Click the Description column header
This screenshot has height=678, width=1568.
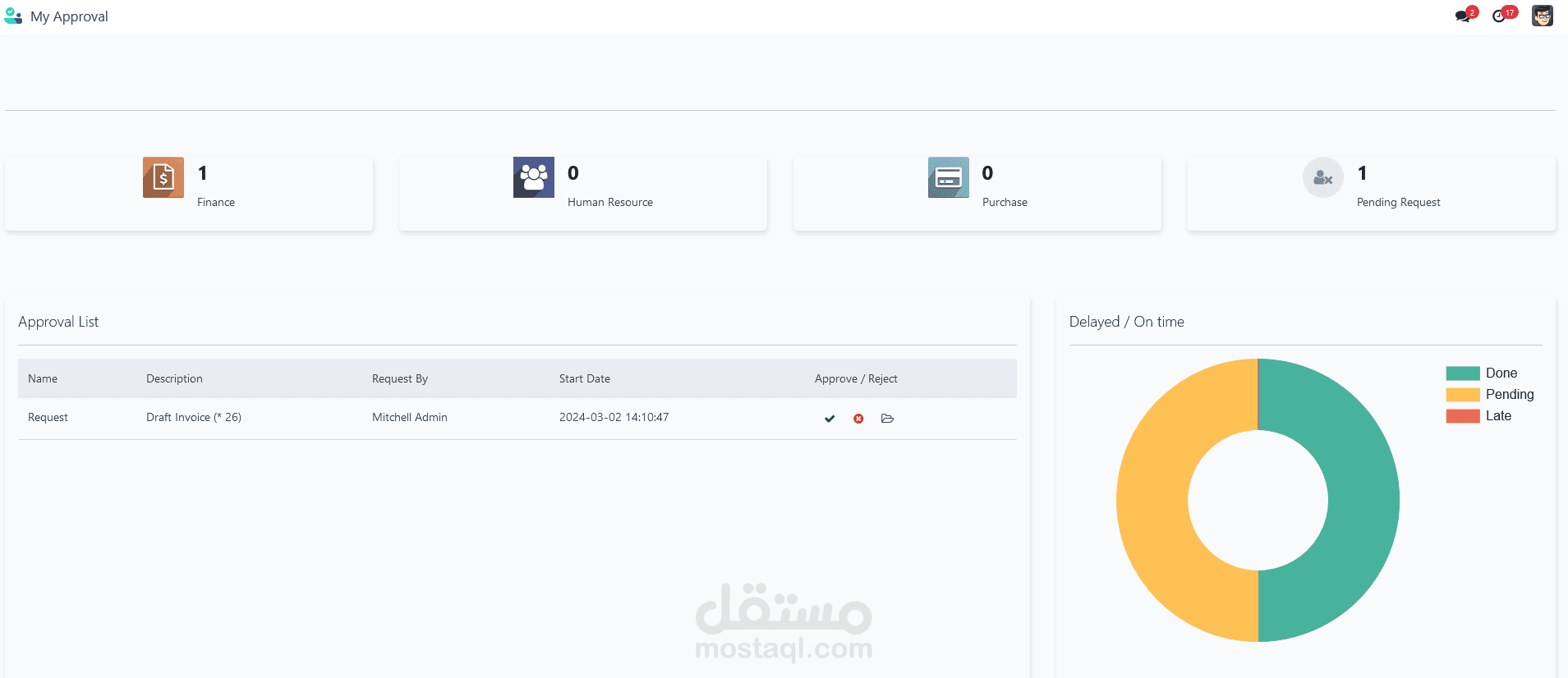[x=174, y=378]
